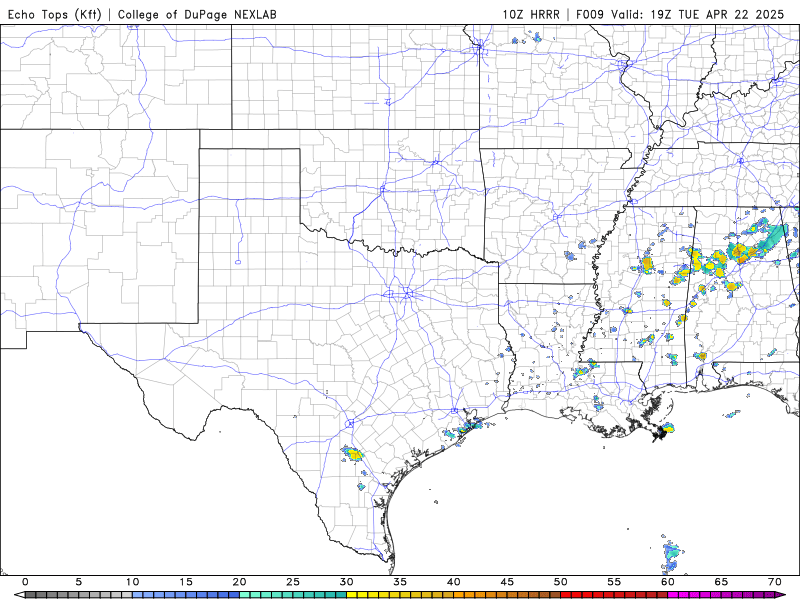Click the color bar label "5"
800x600 pixels.
[x=79, y=582]
